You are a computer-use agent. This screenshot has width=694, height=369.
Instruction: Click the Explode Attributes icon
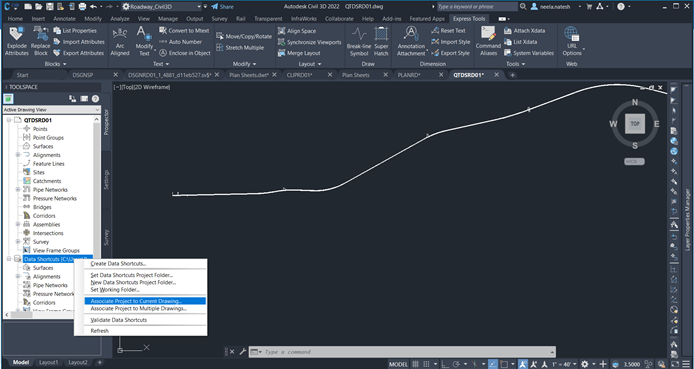pos(17,41)
